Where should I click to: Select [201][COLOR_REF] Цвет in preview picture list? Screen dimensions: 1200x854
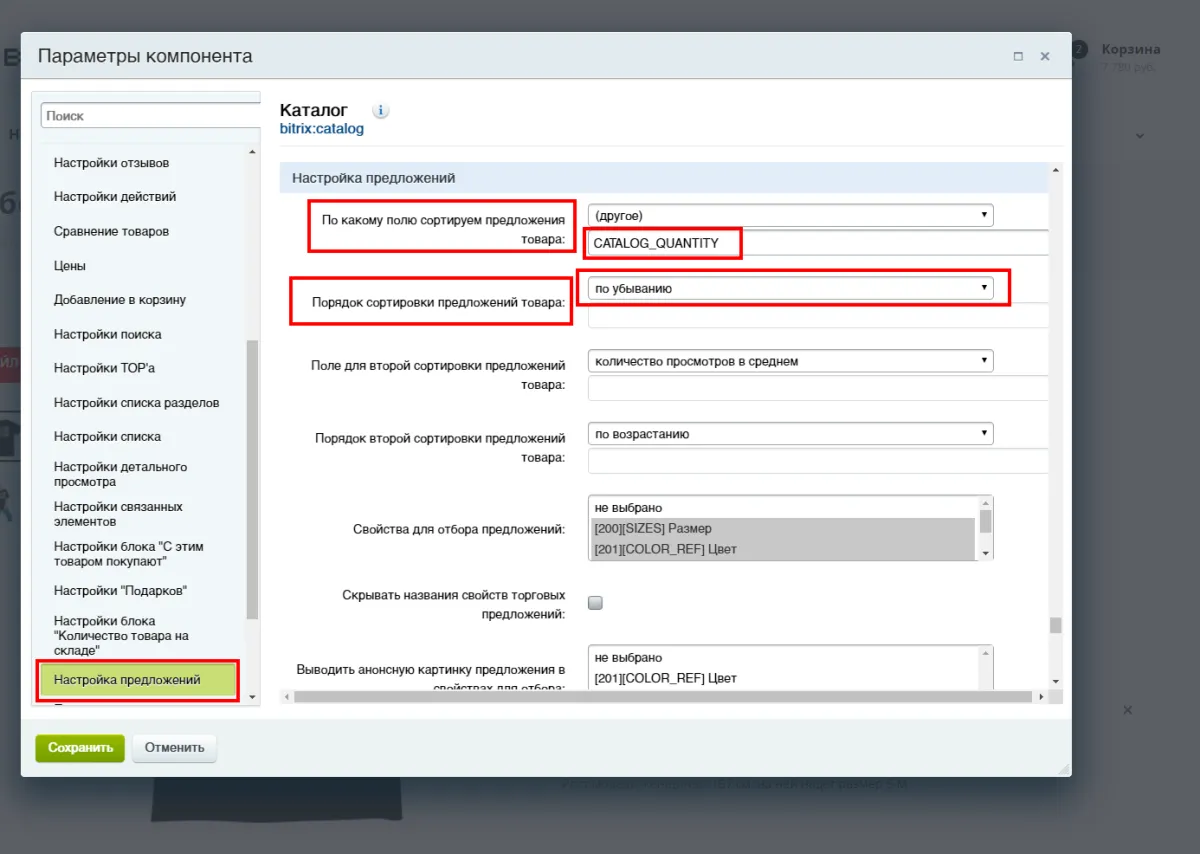click(x=782, y=678)
